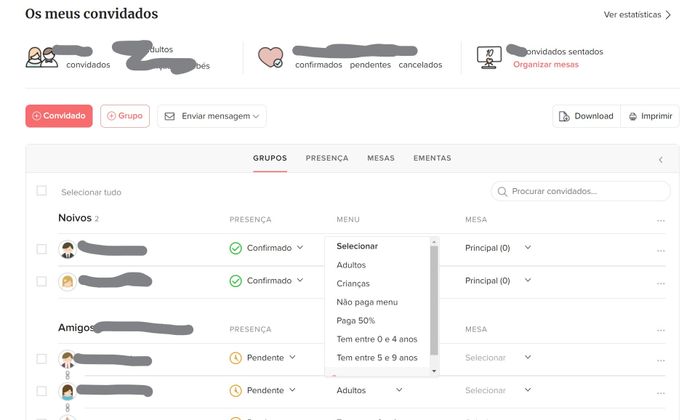Click link chain icon under first Amigos guest
This screenshot has height=420, width=700.
[x=67, y=375]
